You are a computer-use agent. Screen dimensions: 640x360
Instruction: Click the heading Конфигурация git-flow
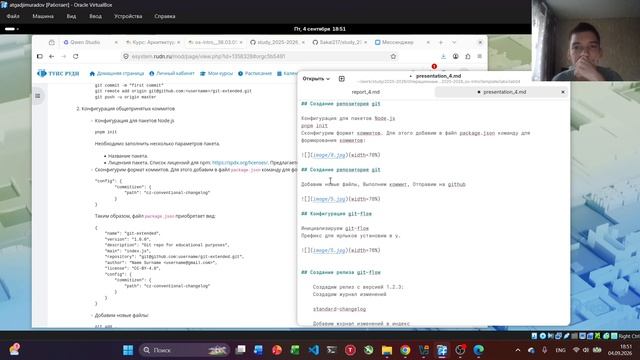pos(336,214)
